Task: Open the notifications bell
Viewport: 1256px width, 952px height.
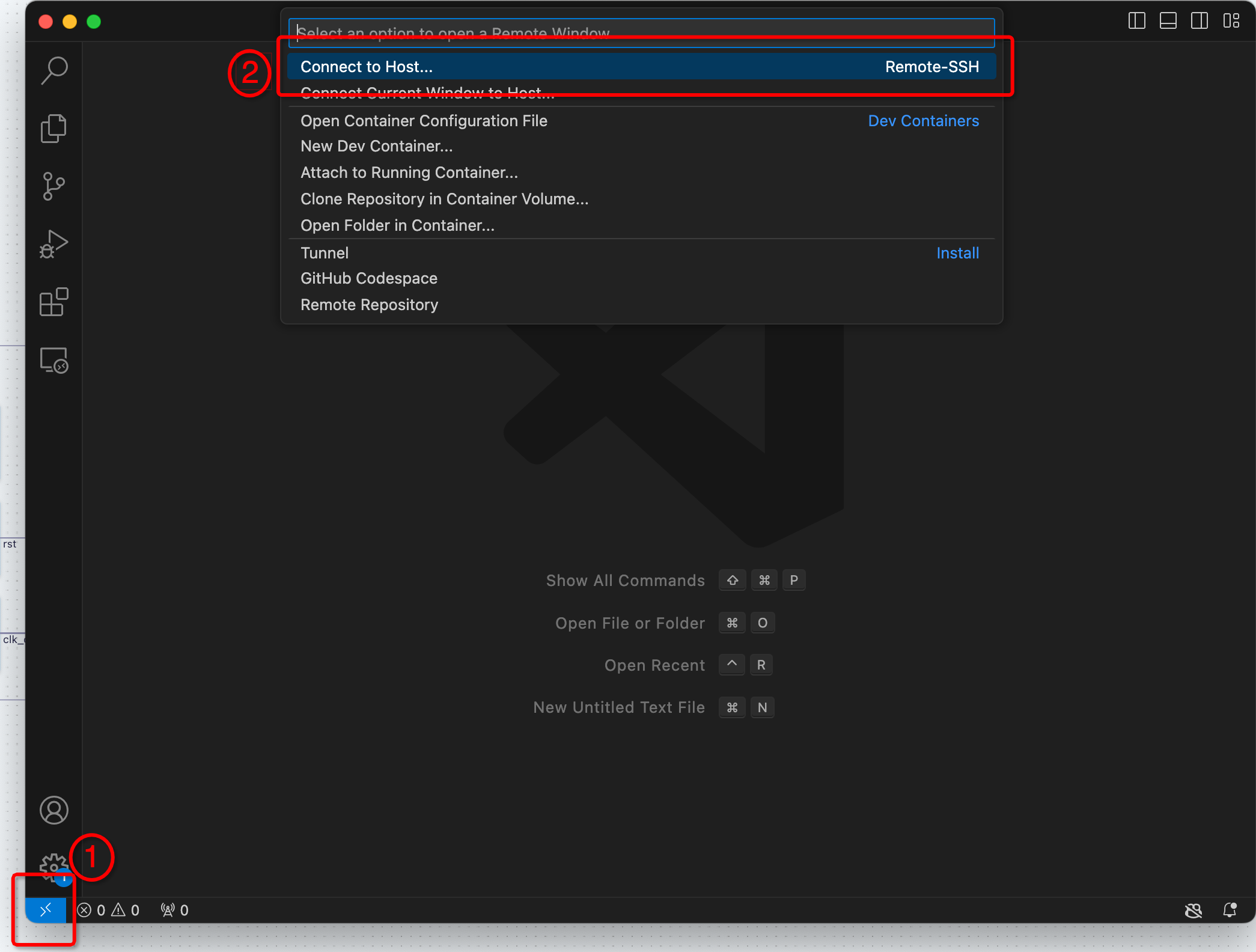Action: [x=1230, y=910]
